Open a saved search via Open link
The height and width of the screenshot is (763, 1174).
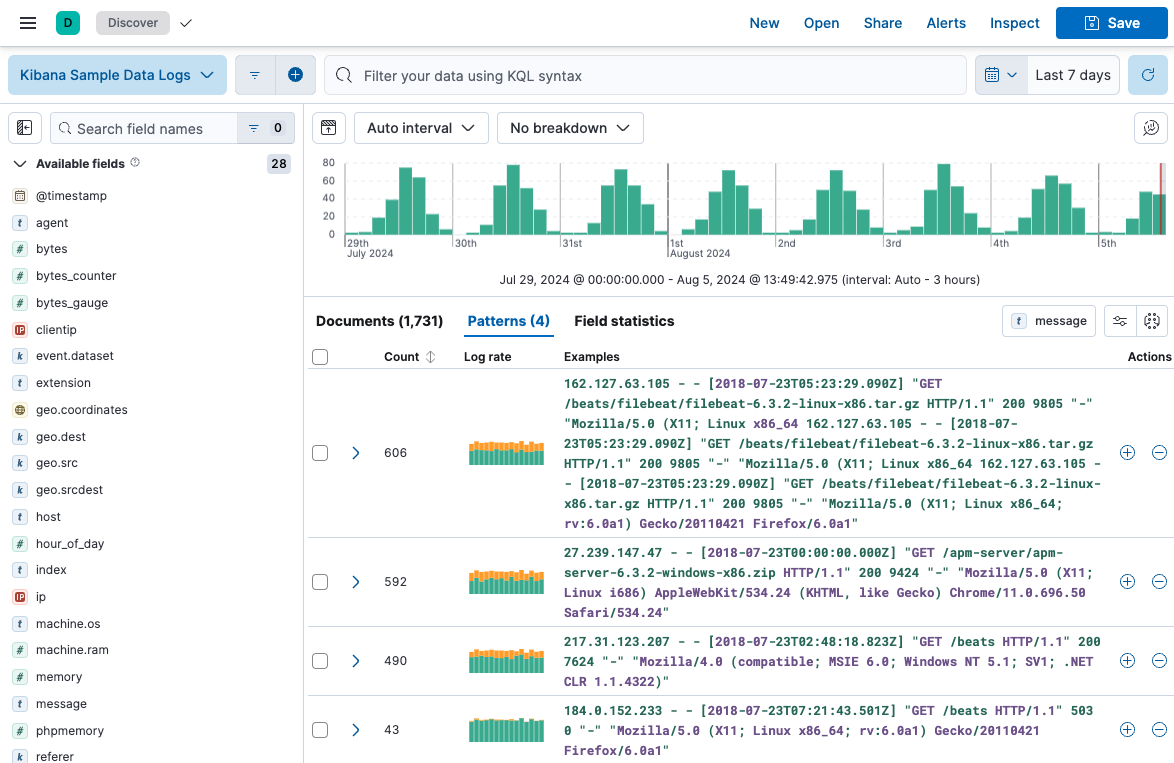click(821, 23)
